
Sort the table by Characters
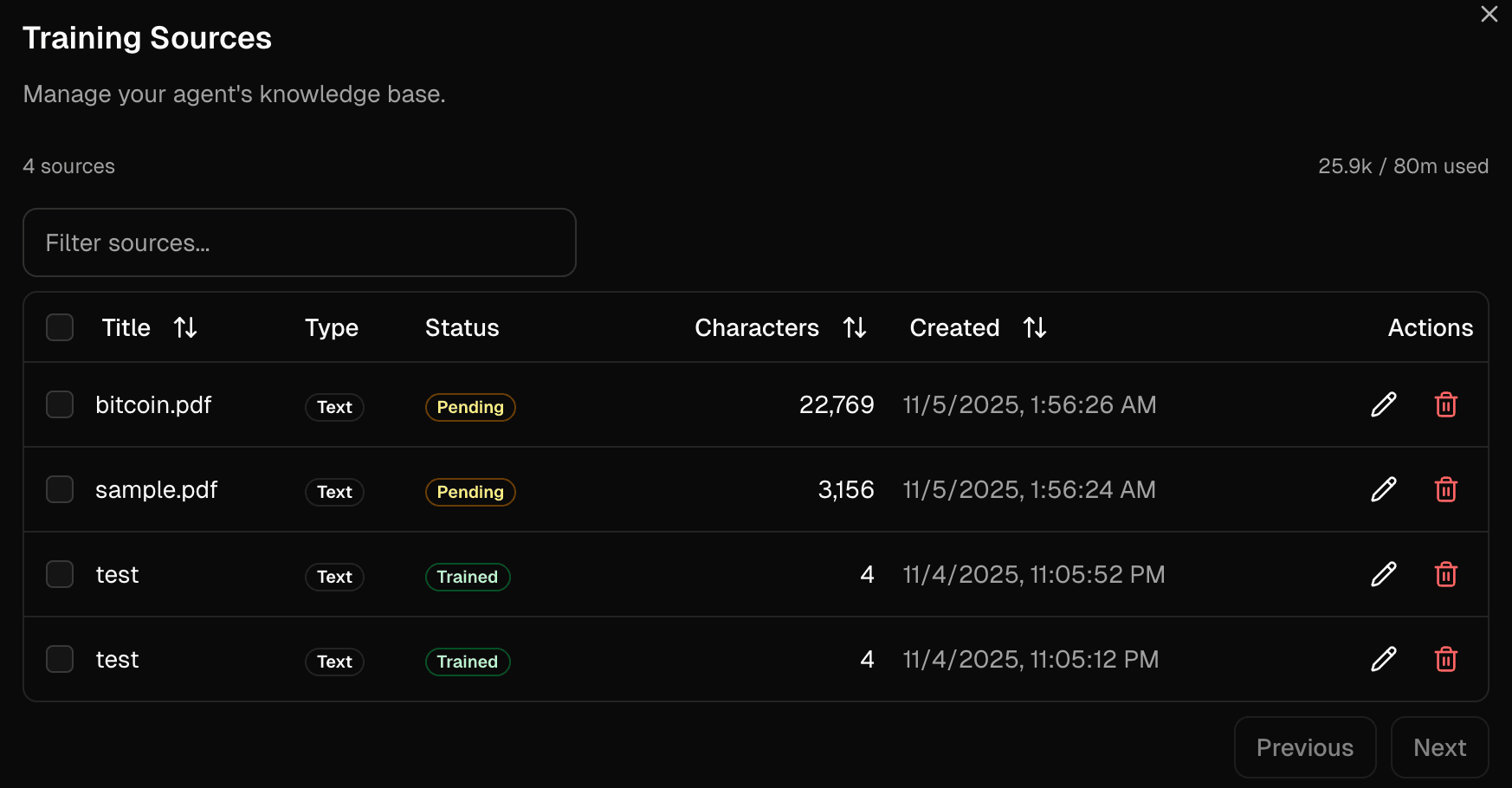click(854, 327)
